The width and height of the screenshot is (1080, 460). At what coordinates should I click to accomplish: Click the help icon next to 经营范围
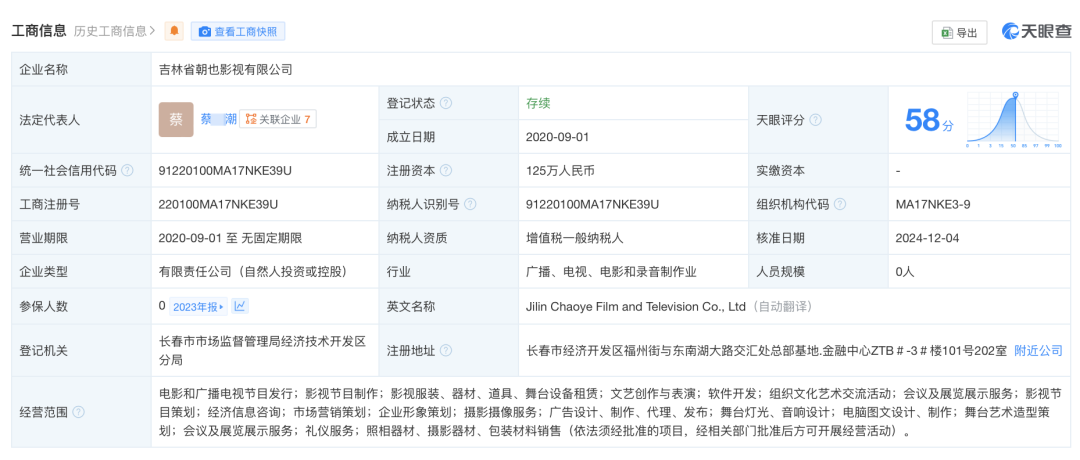point(79,412)
